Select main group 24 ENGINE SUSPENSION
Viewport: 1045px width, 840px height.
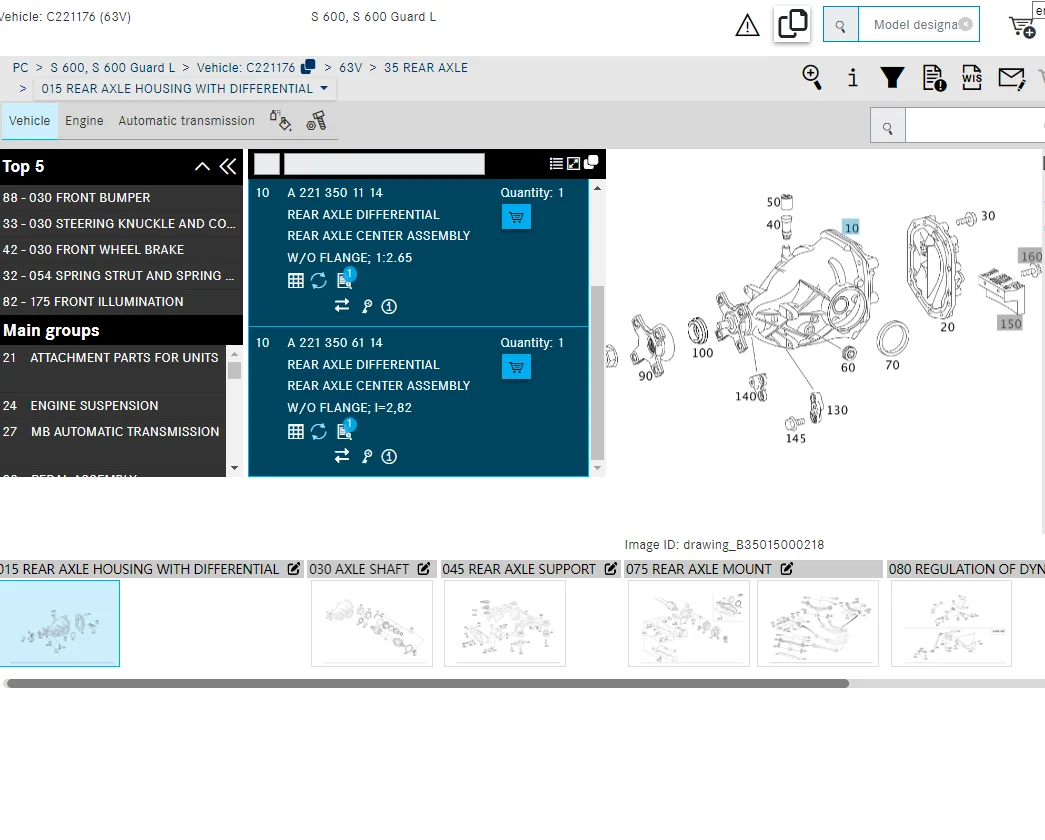[x=113, y=405]
